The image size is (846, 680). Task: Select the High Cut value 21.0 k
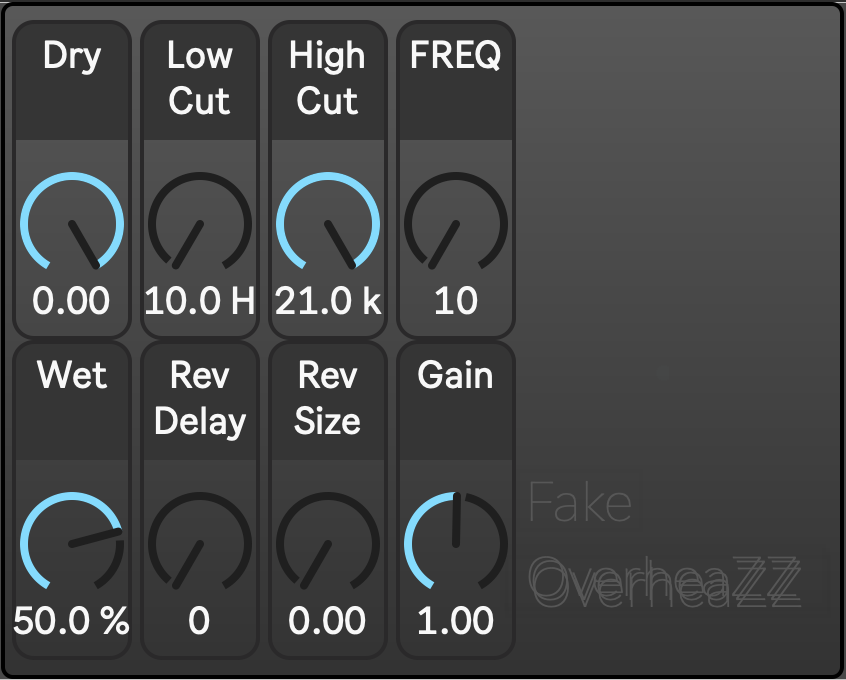click(327, 301)
